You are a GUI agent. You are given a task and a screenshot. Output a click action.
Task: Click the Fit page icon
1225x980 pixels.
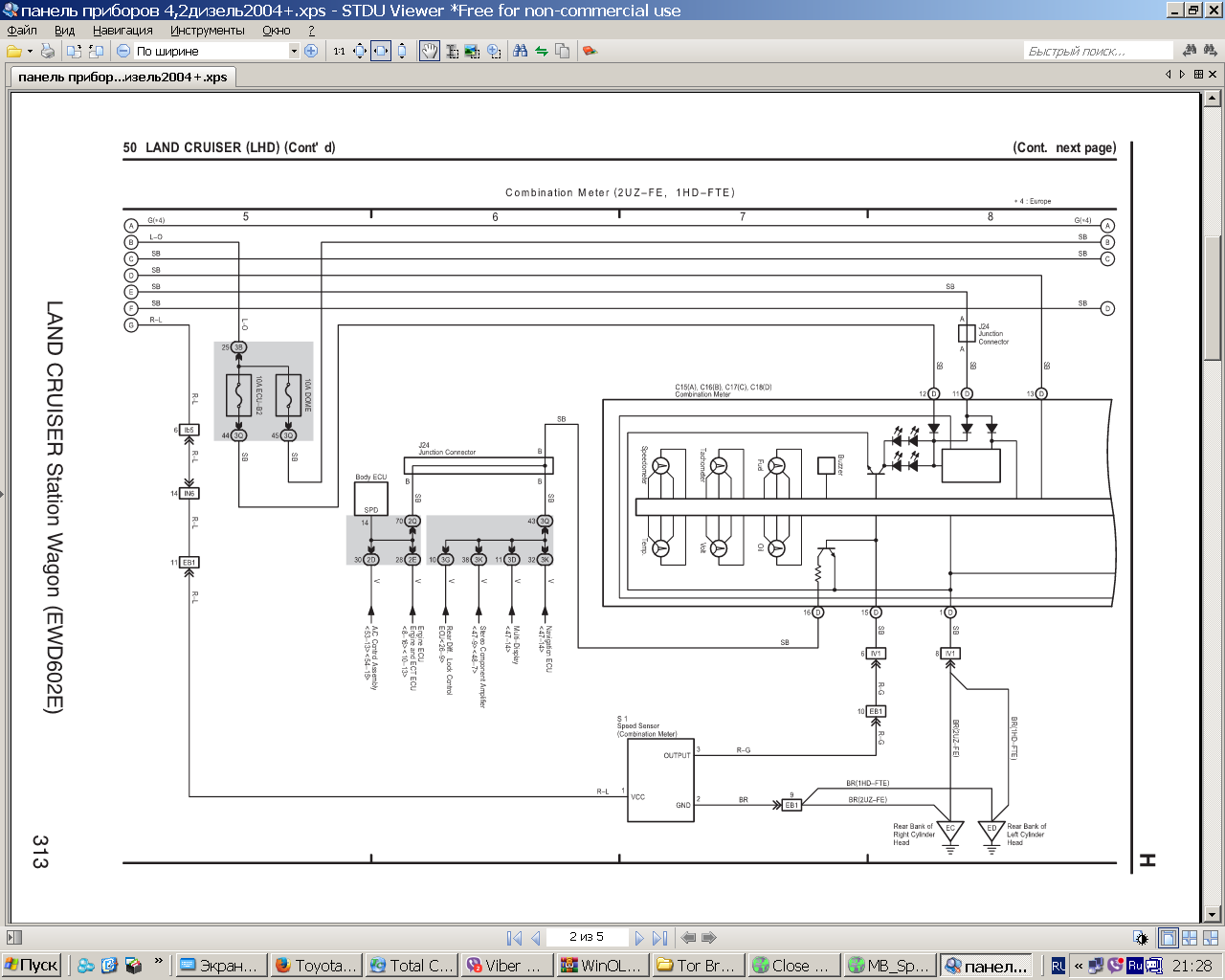pos(360,51)
